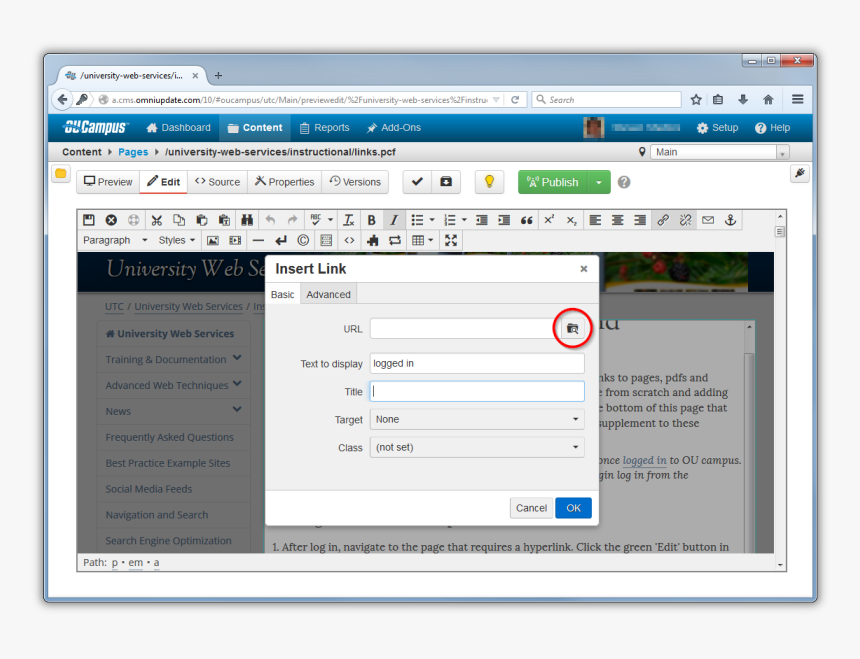Click the Insert/Edit Image icon in the toolbar
This screenshot has height=659, width=860.
tap(212, 240)
